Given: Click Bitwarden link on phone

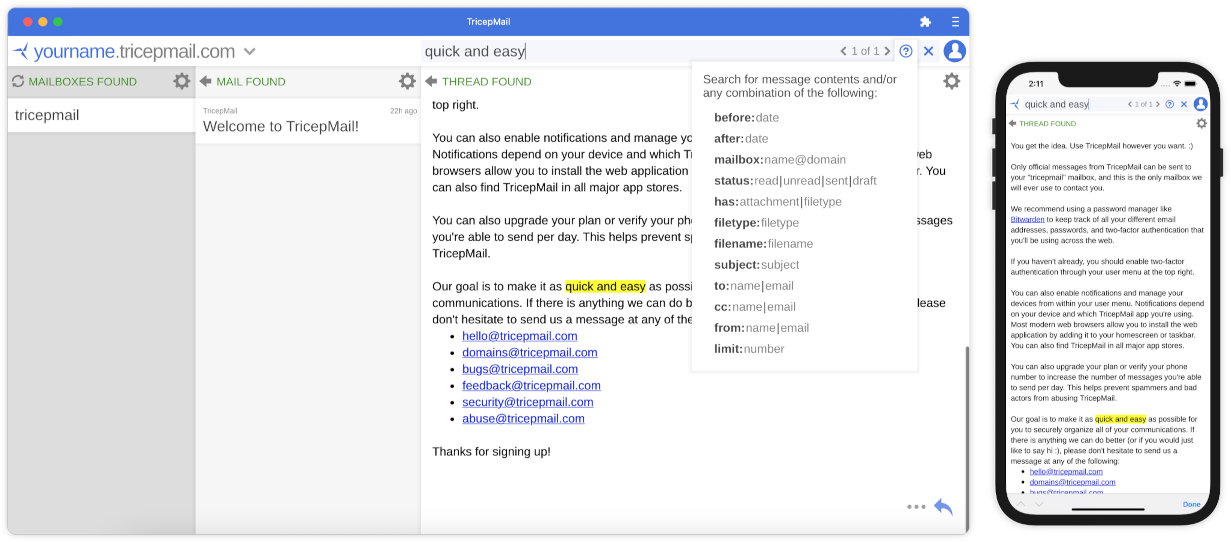Looking at the screenshot, I should pyautogui.click(x=1027, y=219).
